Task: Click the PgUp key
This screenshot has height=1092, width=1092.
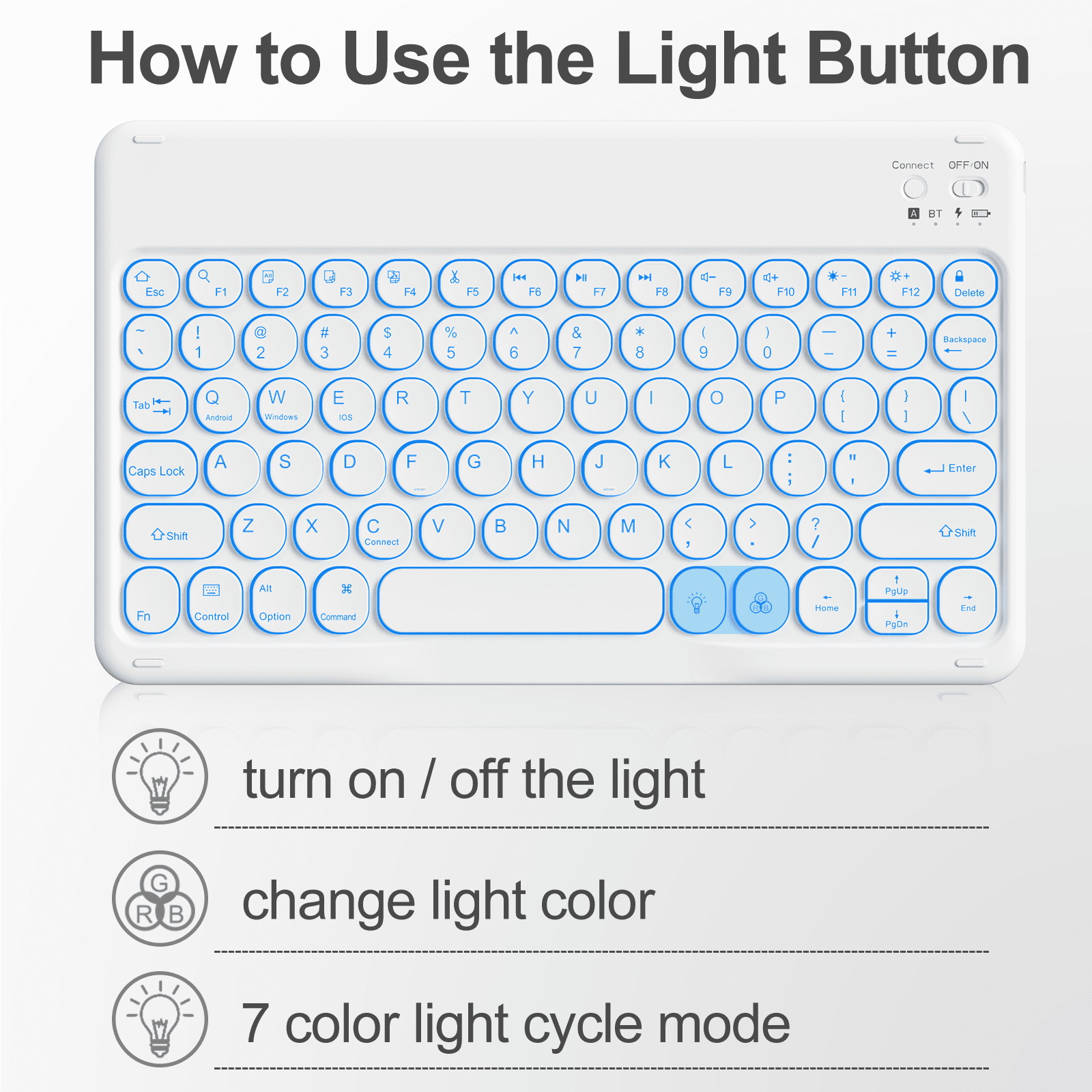Action: [897, 584]
